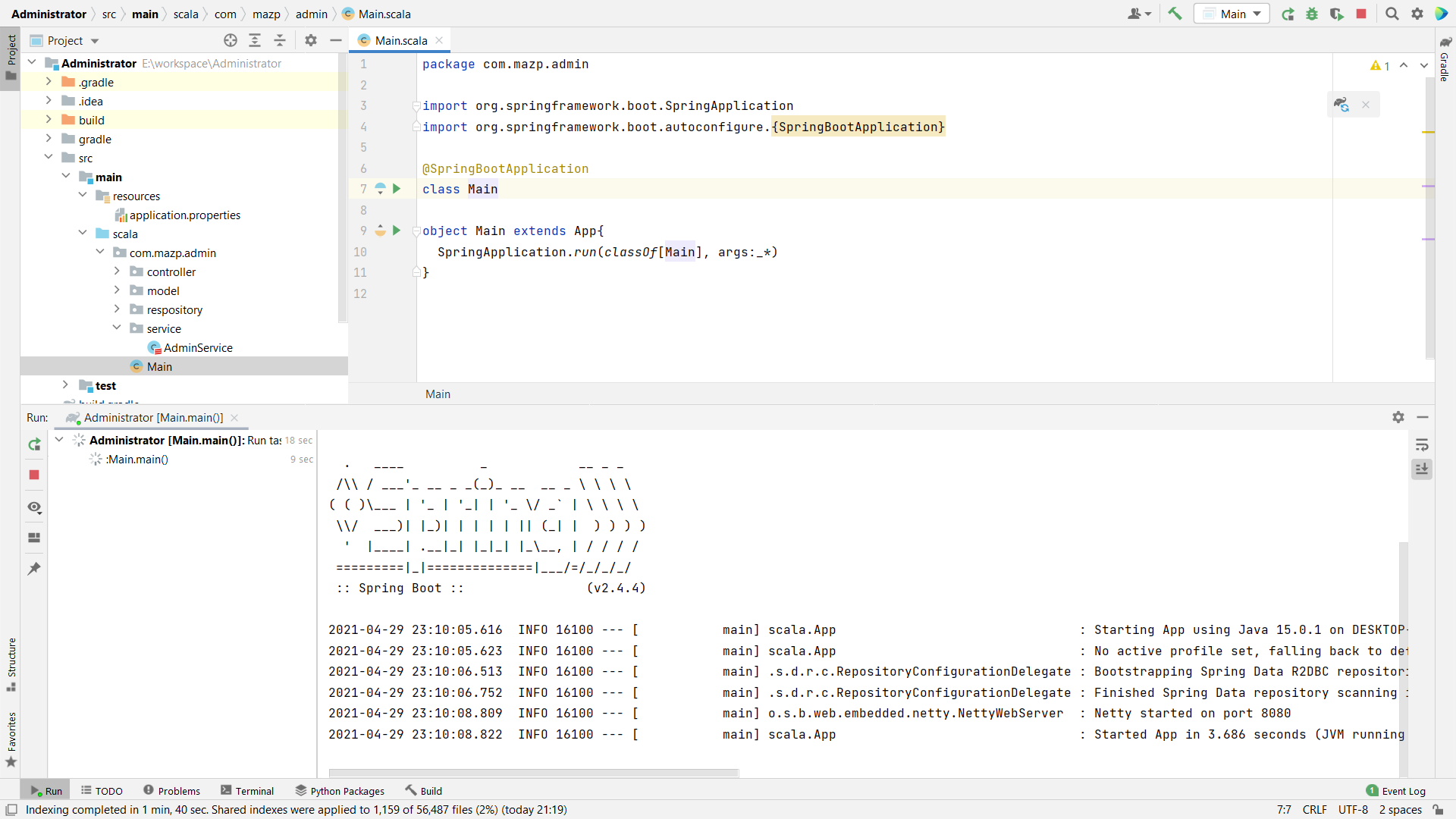The height and width of the screenshot is (819, 1456).
Task: Collapse the service folder in tree
Action: pos(117,328)
